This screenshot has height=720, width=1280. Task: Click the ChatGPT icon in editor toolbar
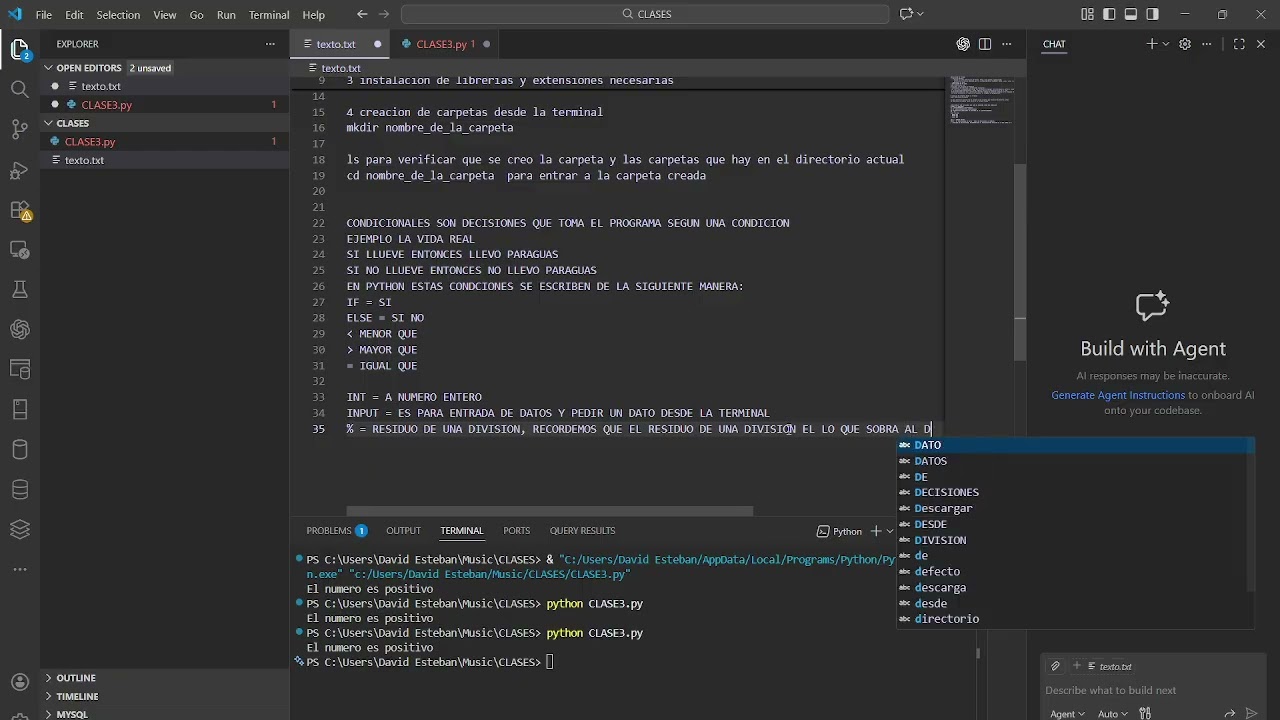[963, 44]
